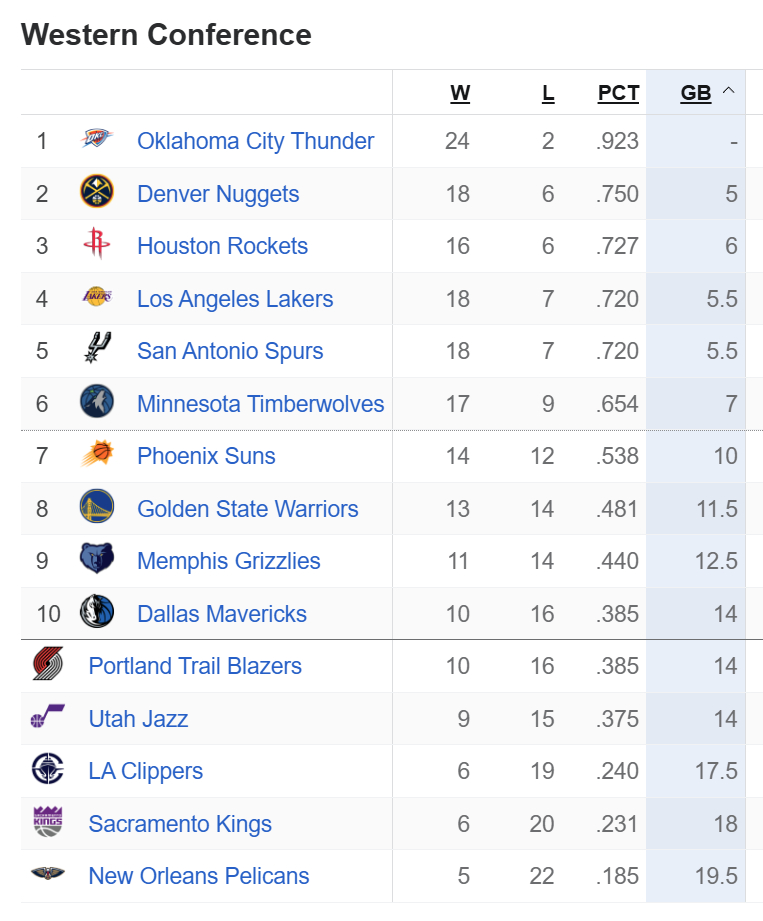
Task: Open Dallas Mavericks team link
Action: (x=222, y=614)
